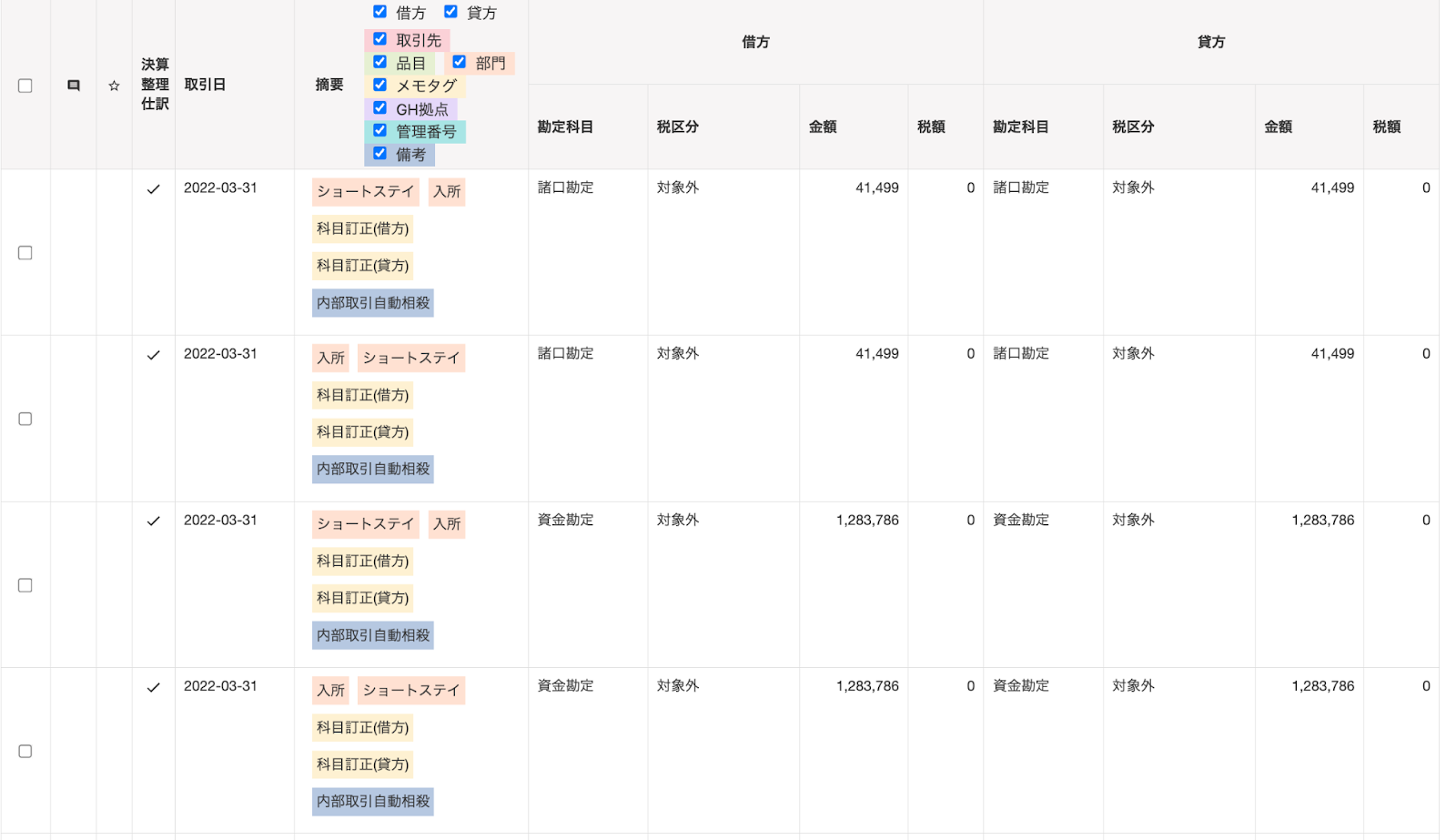The width and height of the screenshot is (1456, 840).
Task: Click credit 資金勘定 in fourth row
Action: pos(1021,685)
